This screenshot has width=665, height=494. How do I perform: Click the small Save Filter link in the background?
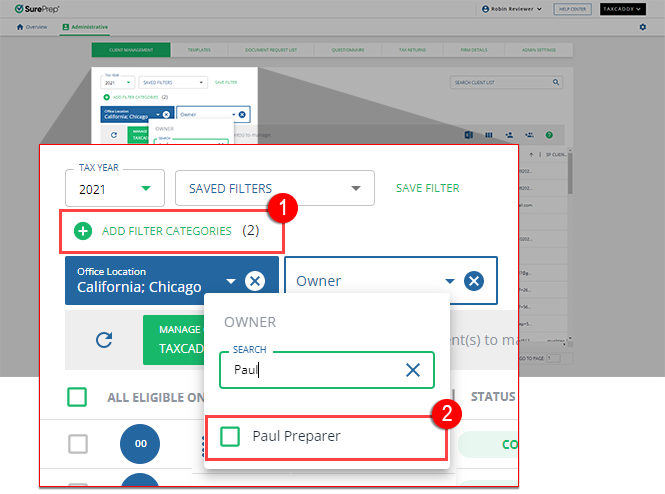[226, 82]
